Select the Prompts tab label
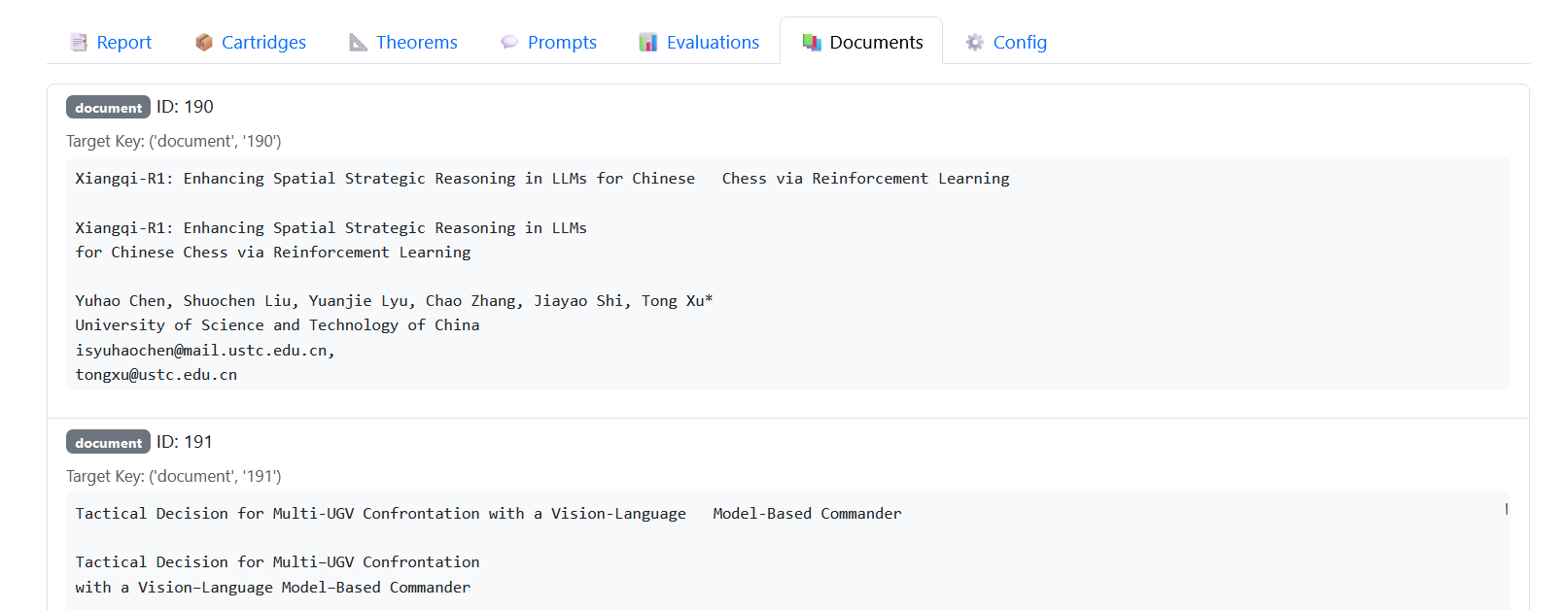Screen dimensions: 1568x610 point(562,42)
